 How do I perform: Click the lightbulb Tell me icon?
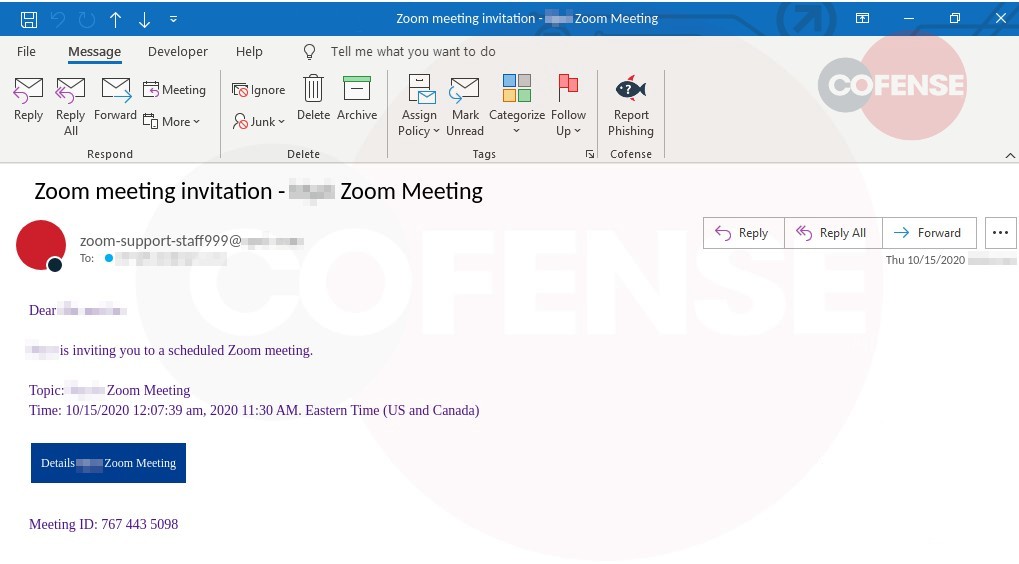[x=310, y=51]
